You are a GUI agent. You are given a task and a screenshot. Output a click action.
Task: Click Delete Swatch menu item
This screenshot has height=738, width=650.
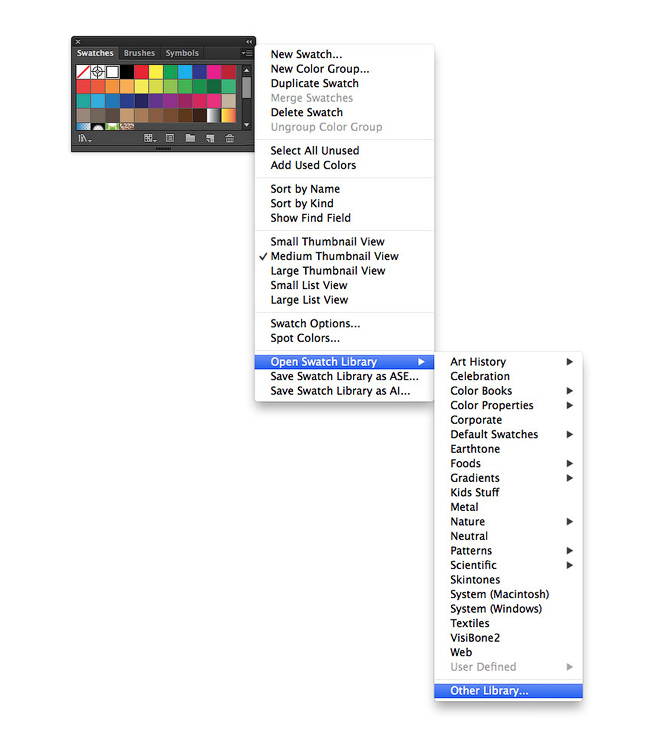[x=344, y=112]
